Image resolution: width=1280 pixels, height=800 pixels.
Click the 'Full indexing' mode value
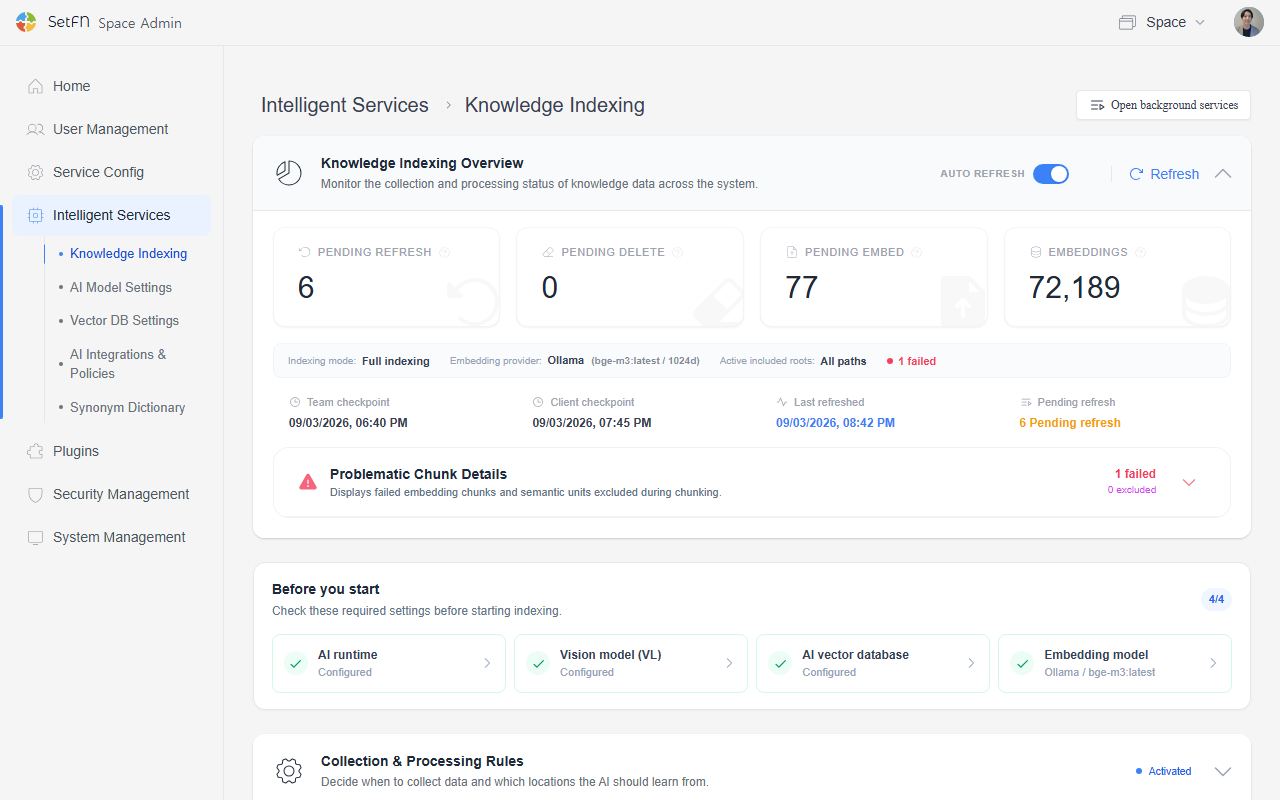tap(396, 361)
